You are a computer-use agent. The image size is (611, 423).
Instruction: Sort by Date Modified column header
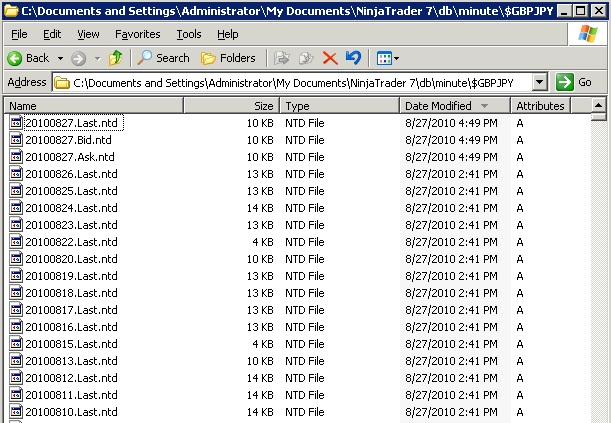pyautogui.click(x=455, y=106)
